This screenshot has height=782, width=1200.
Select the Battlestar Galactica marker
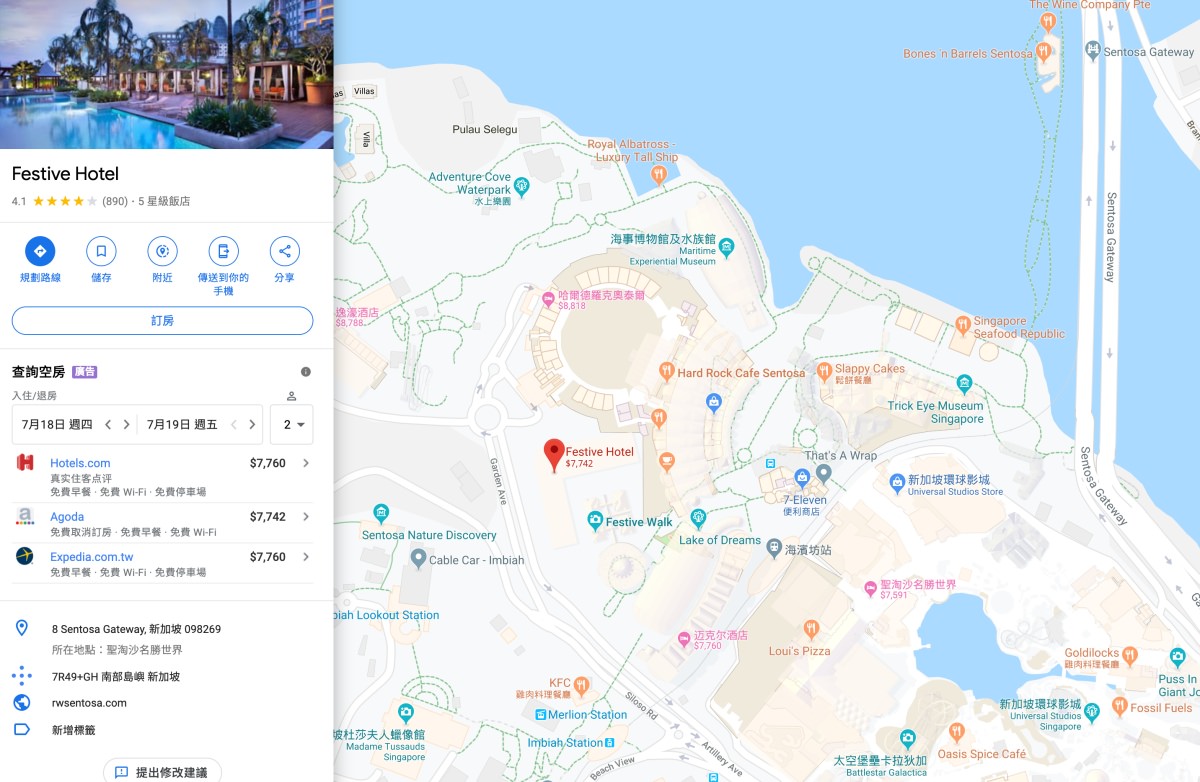(907, 741)
